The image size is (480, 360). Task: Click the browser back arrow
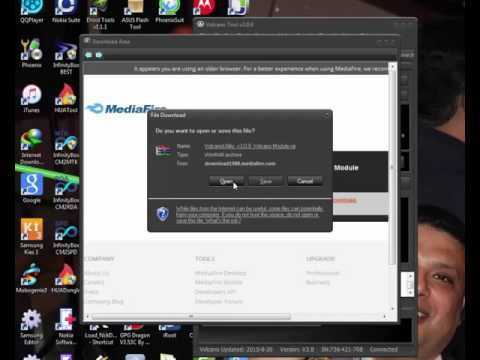coord(88,55)
